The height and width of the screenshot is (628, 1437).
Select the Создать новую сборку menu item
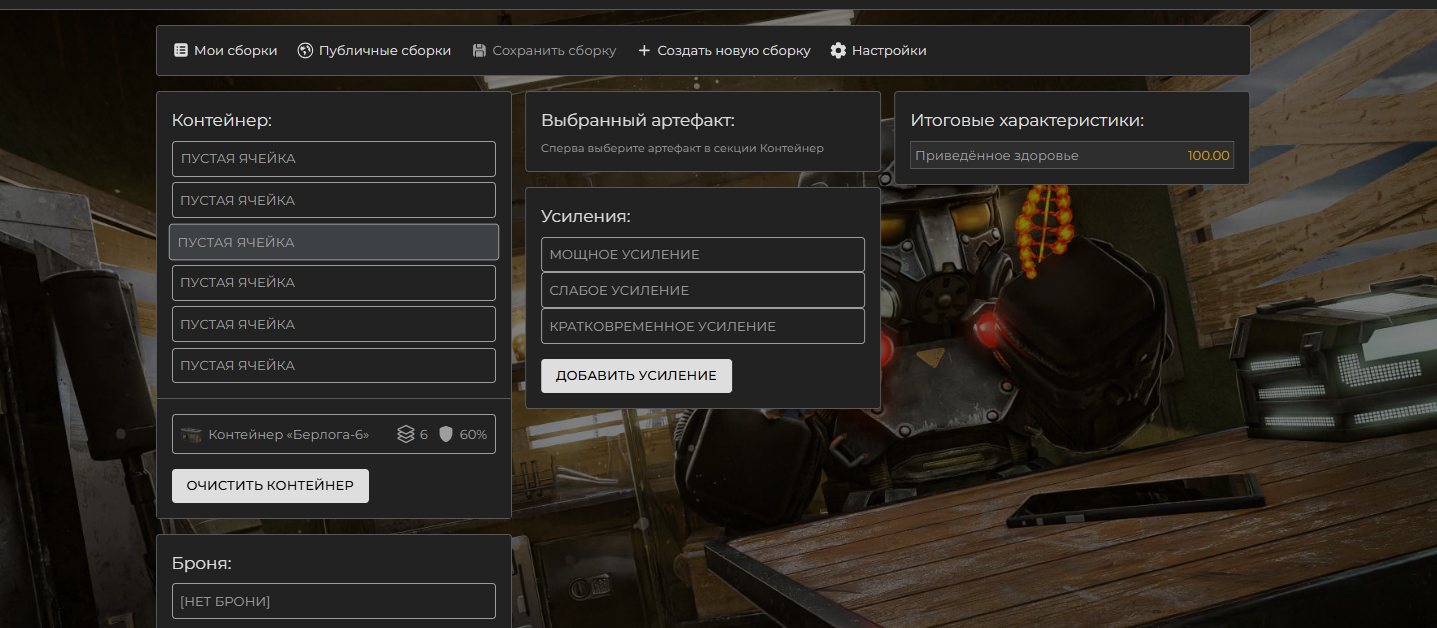point(724,50)
